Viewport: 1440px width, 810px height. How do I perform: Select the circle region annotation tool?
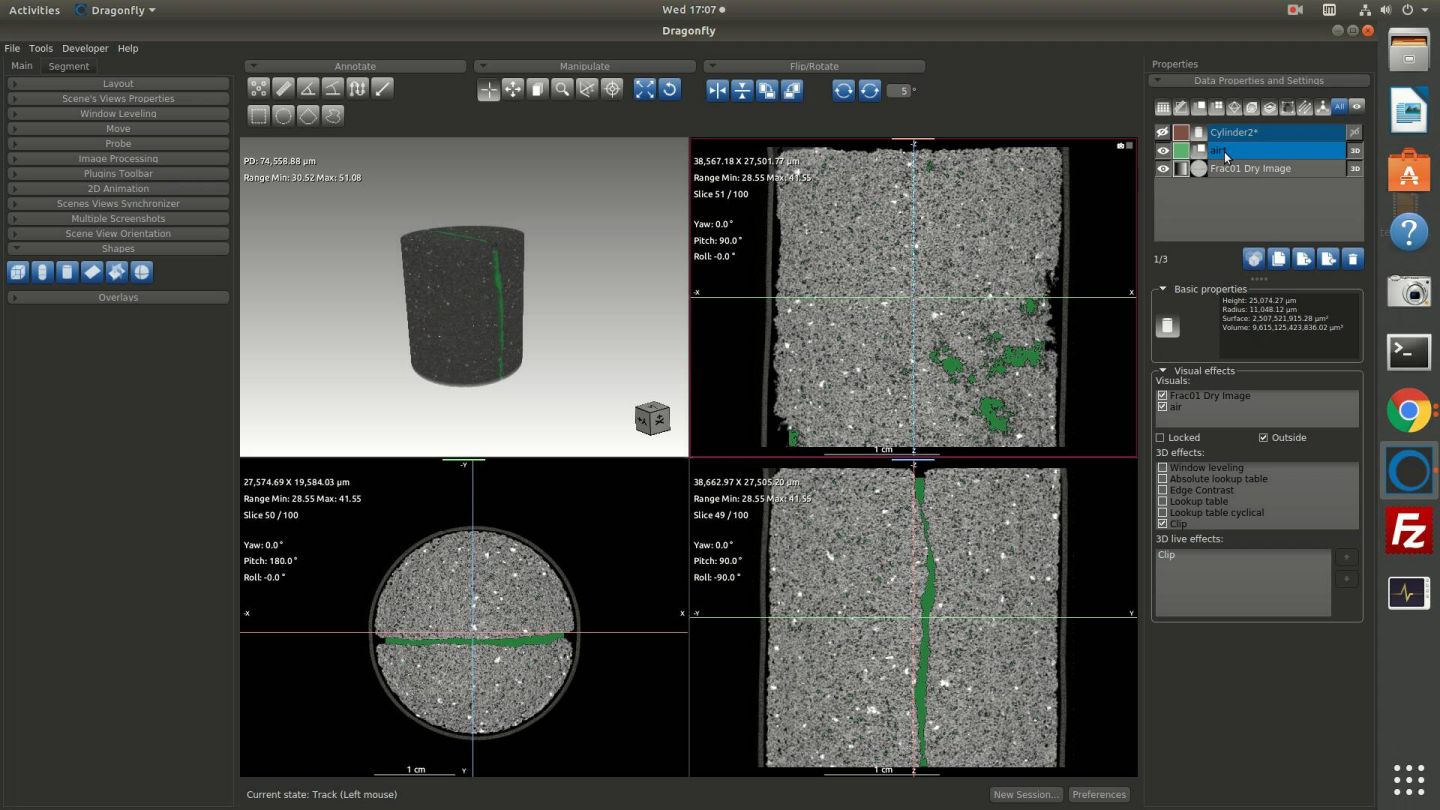pyautogui.click(x=284, y=116)
